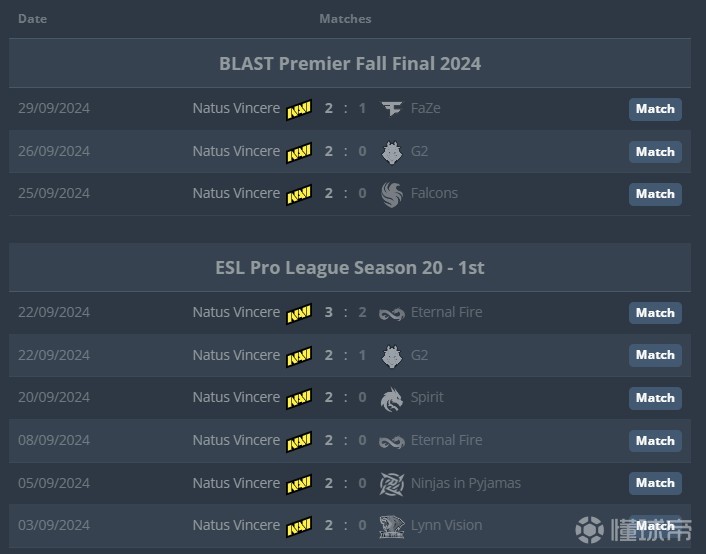Click the Date column header
This screenshot has width=706, height=554.
click(32, 19)
